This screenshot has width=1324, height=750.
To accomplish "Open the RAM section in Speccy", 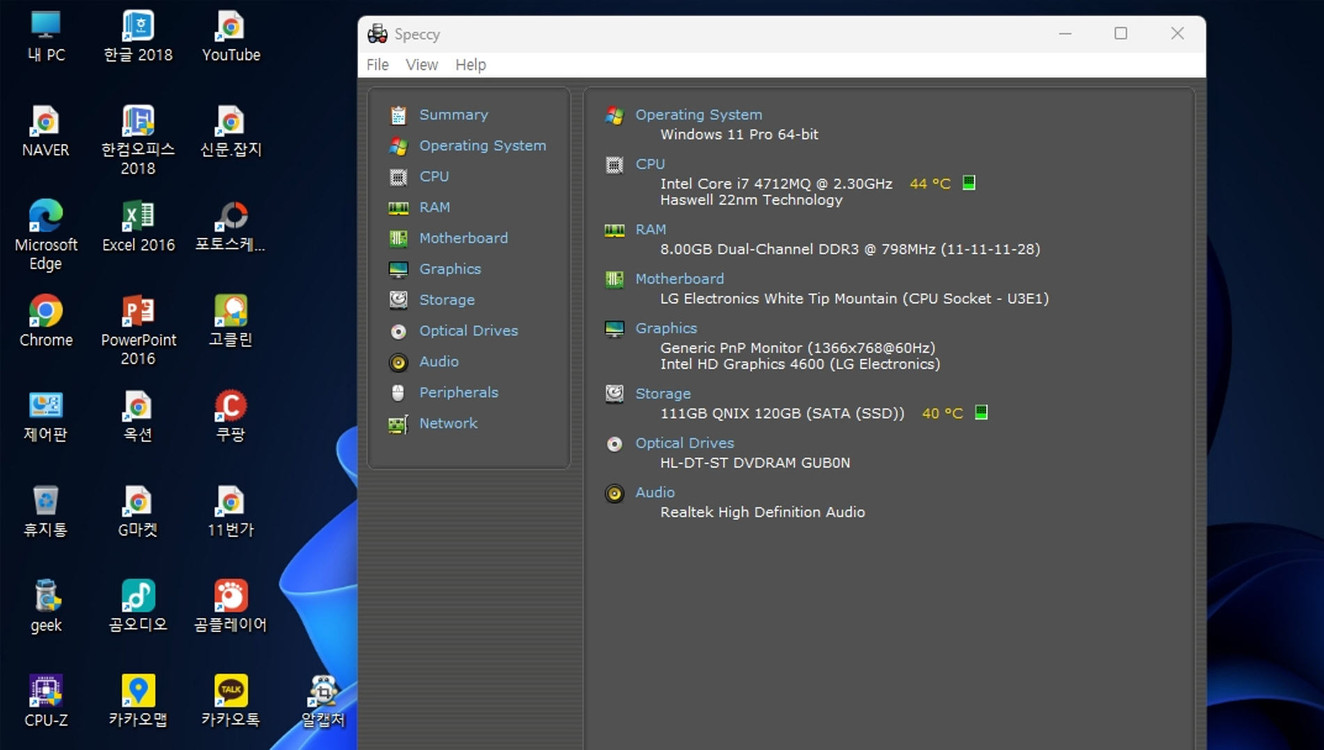I will pos(434,207).
